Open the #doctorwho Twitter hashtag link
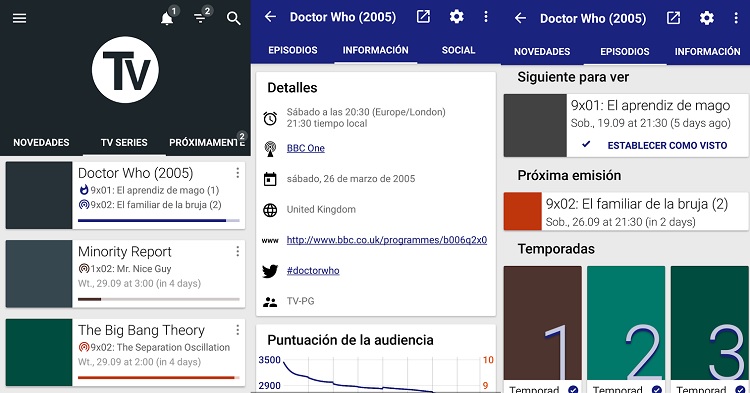The width and height of the screenshot is (750, 393). 313,271
